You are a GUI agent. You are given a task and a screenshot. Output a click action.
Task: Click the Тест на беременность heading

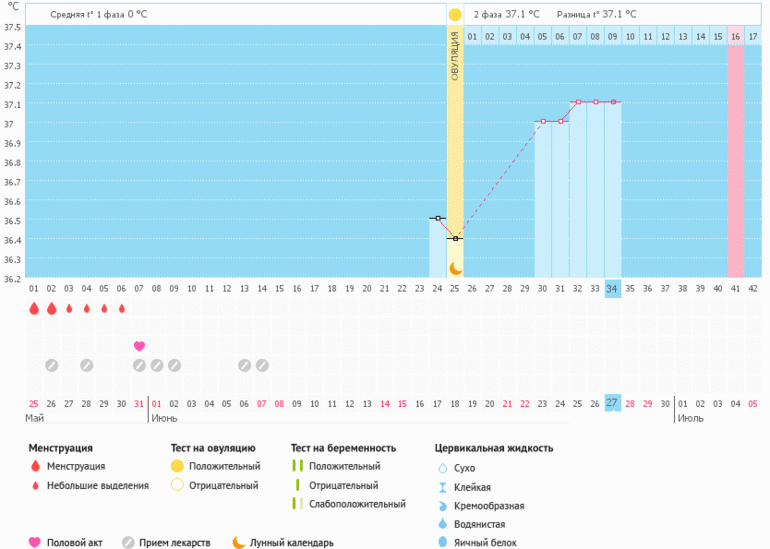(x=343, y=448)
